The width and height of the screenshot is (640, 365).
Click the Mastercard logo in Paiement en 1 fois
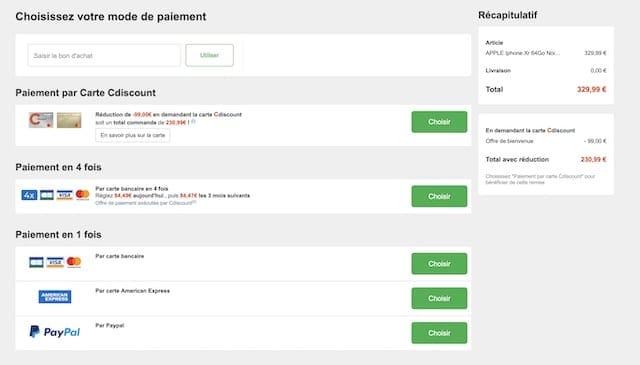point(74,262)
